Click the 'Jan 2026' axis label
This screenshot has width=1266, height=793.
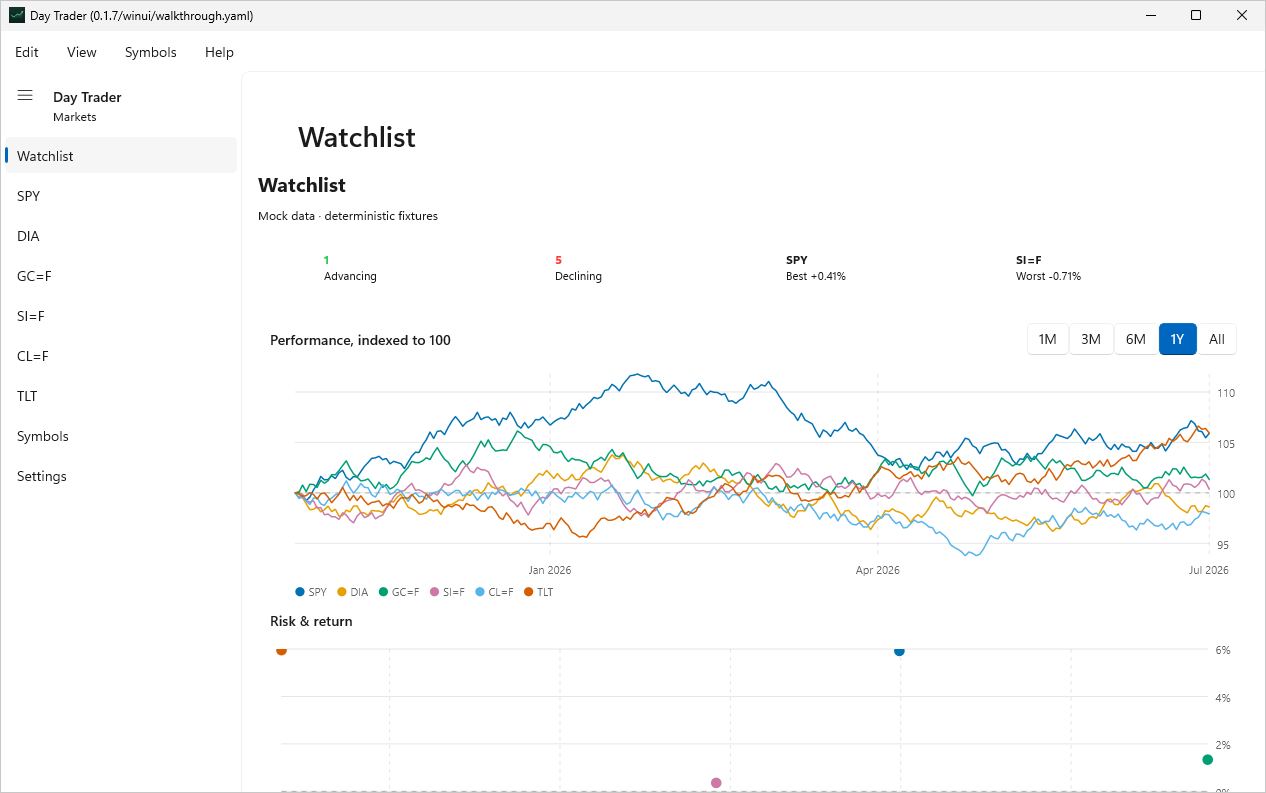tap(550, 570)
